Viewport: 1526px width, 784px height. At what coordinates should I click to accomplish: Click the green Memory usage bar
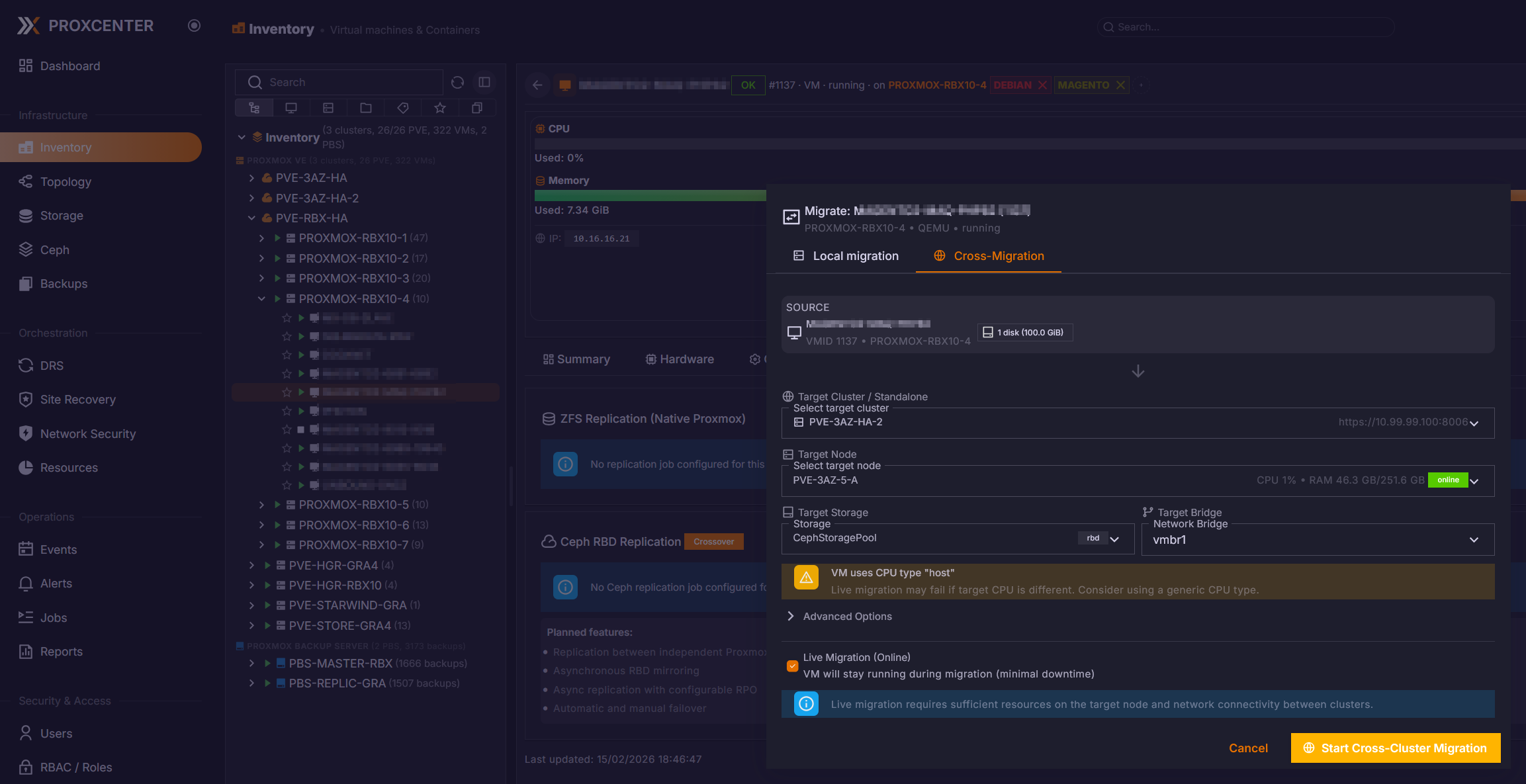(x=650, y=196)
